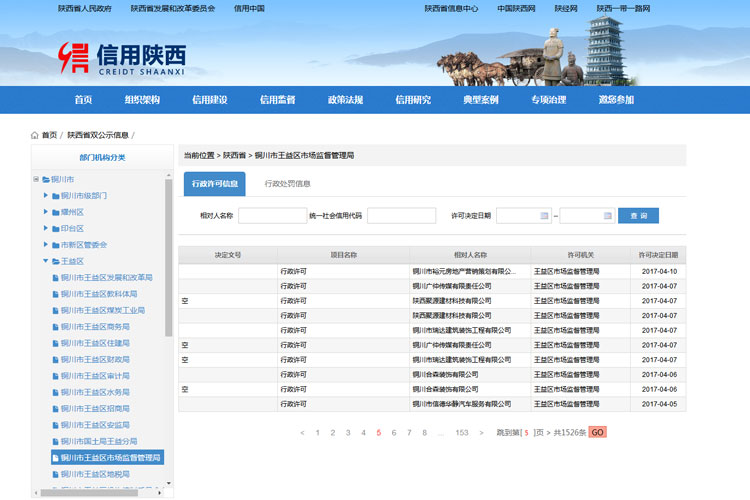Open the end date calendar icon
This screenshot has width=750, height=500.
pos(607,216)
